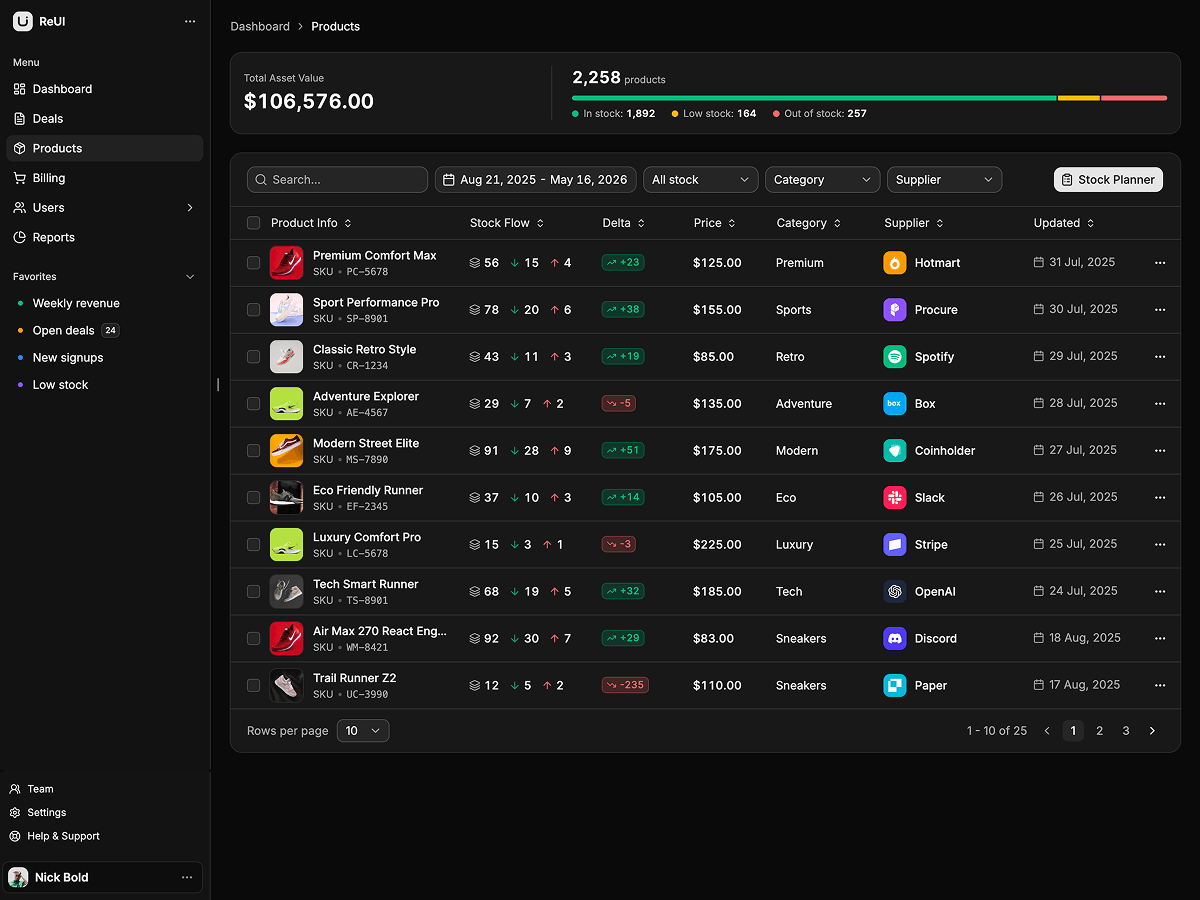Check the Air Max 270 row checkbox
Image resolution: width=1200 pixels, height=900 pixels.
coord(253,639)
